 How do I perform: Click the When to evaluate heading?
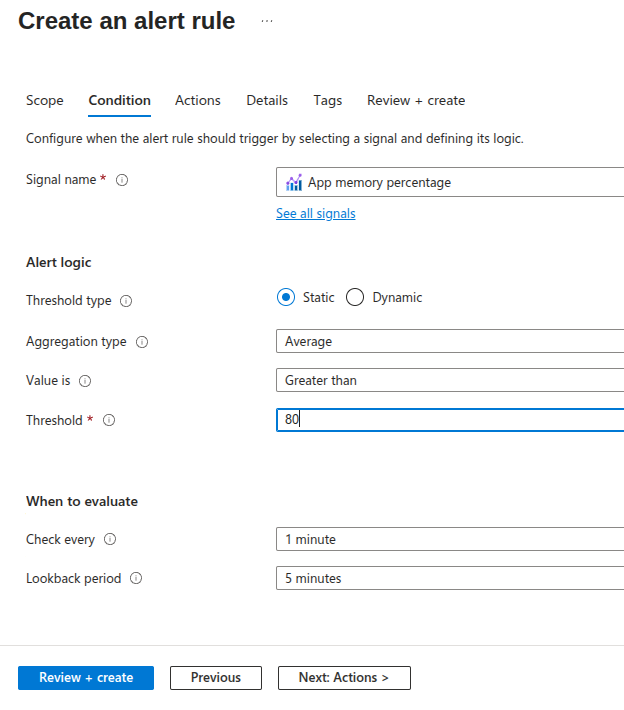[x=82, y=502]
